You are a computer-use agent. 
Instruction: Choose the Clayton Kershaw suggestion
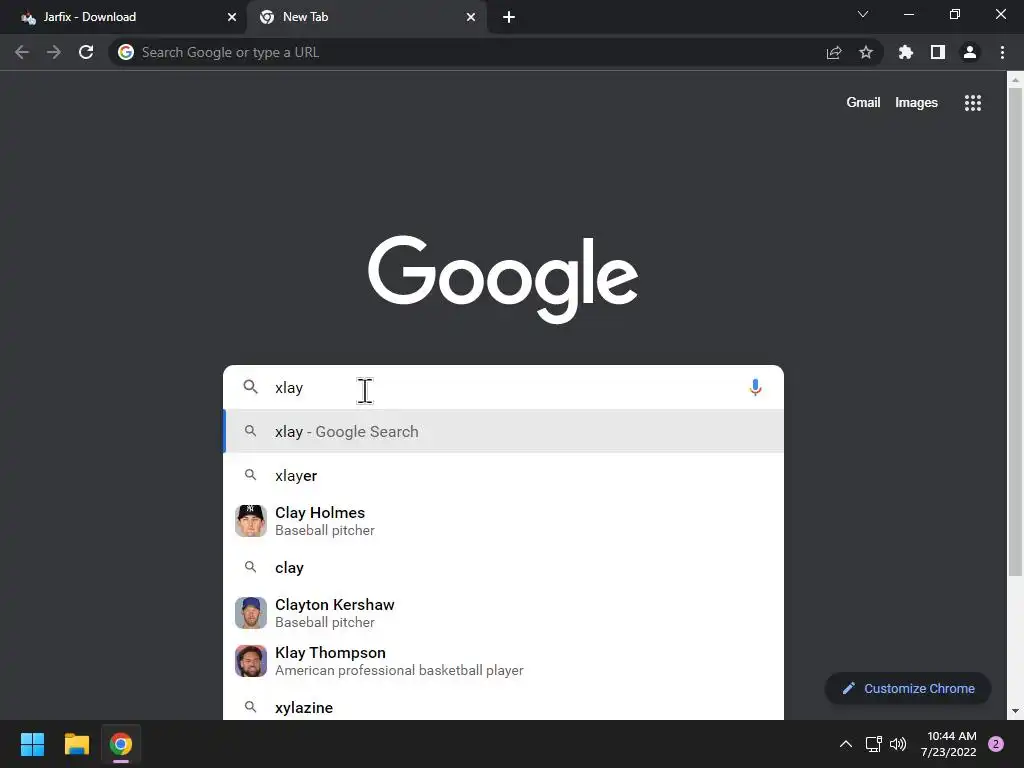point(503,613)
